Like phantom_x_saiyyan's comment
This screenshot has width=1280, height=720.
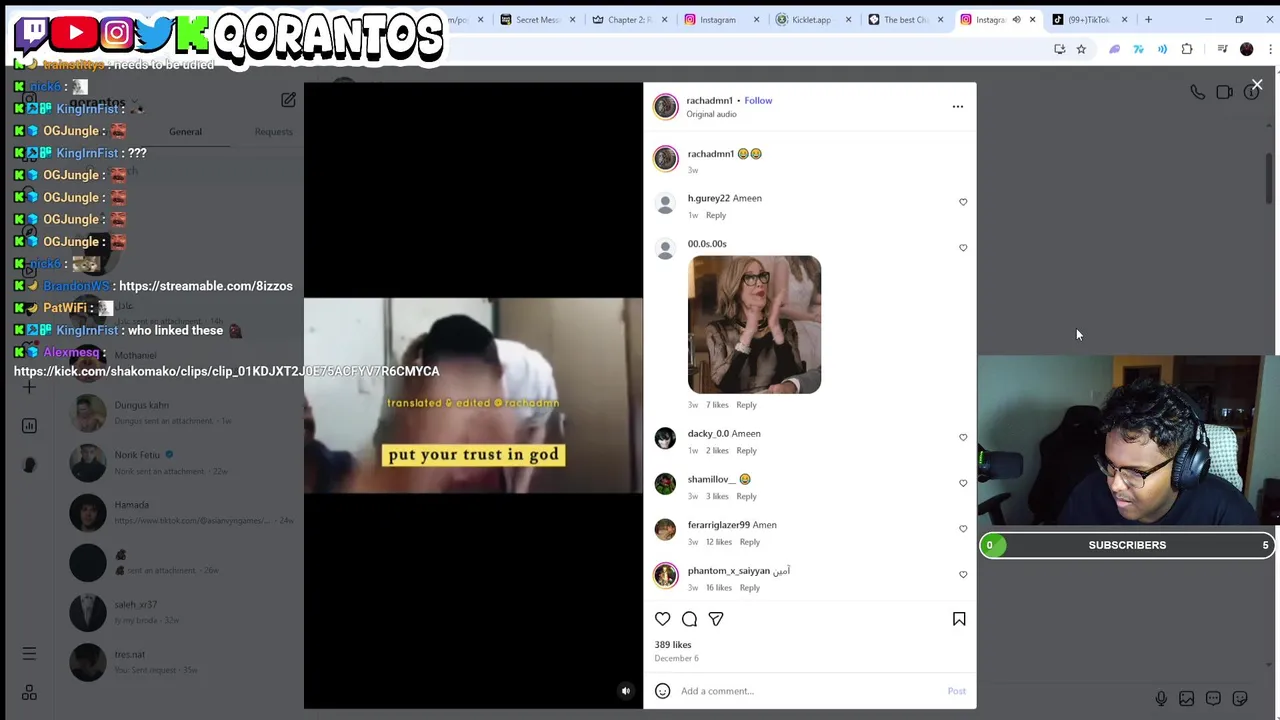coord(963,575)
